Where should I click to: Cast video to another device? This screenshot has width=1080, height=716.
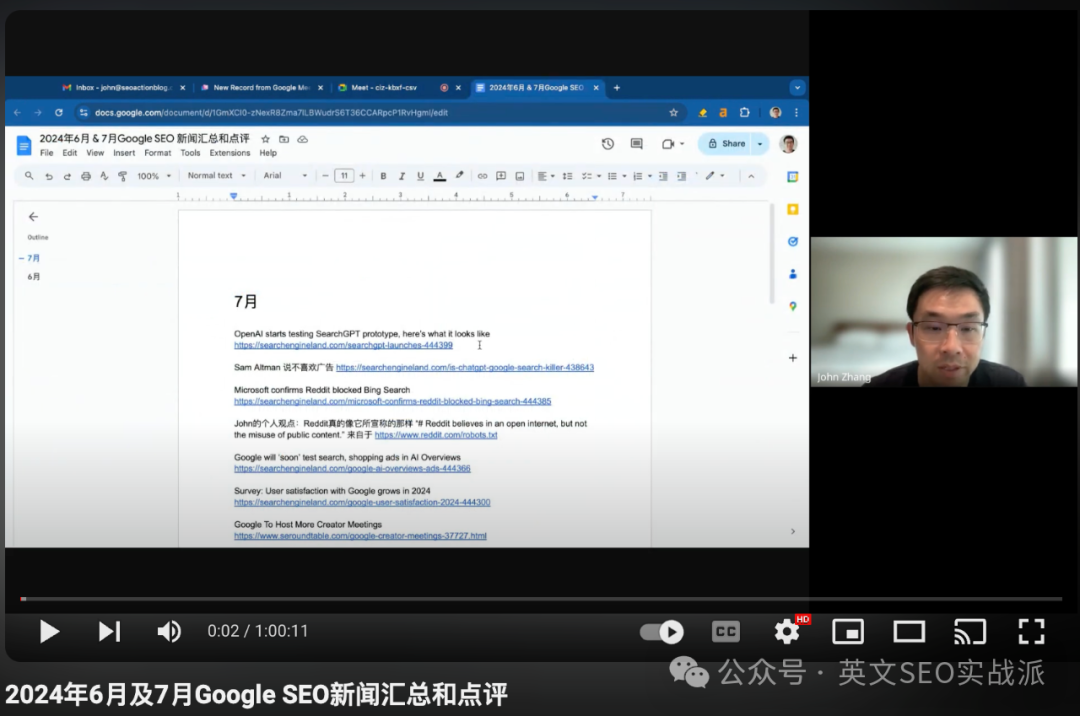coord(970,631)
